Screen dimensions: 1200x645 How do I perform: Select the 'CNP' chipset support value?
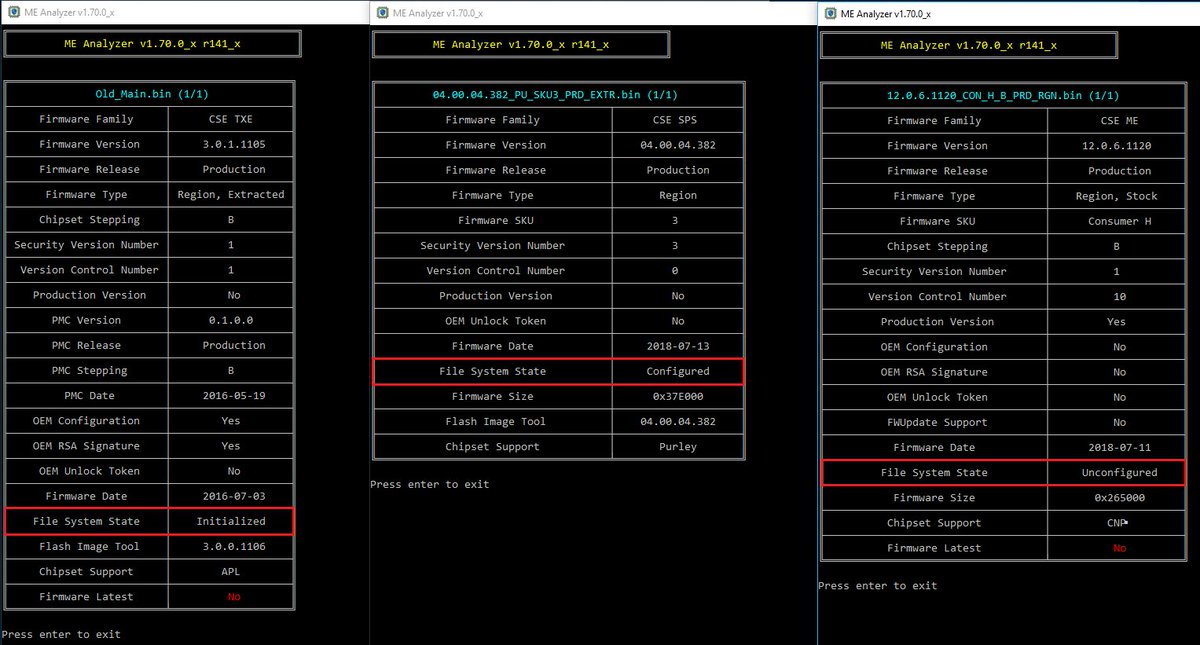1119,522
